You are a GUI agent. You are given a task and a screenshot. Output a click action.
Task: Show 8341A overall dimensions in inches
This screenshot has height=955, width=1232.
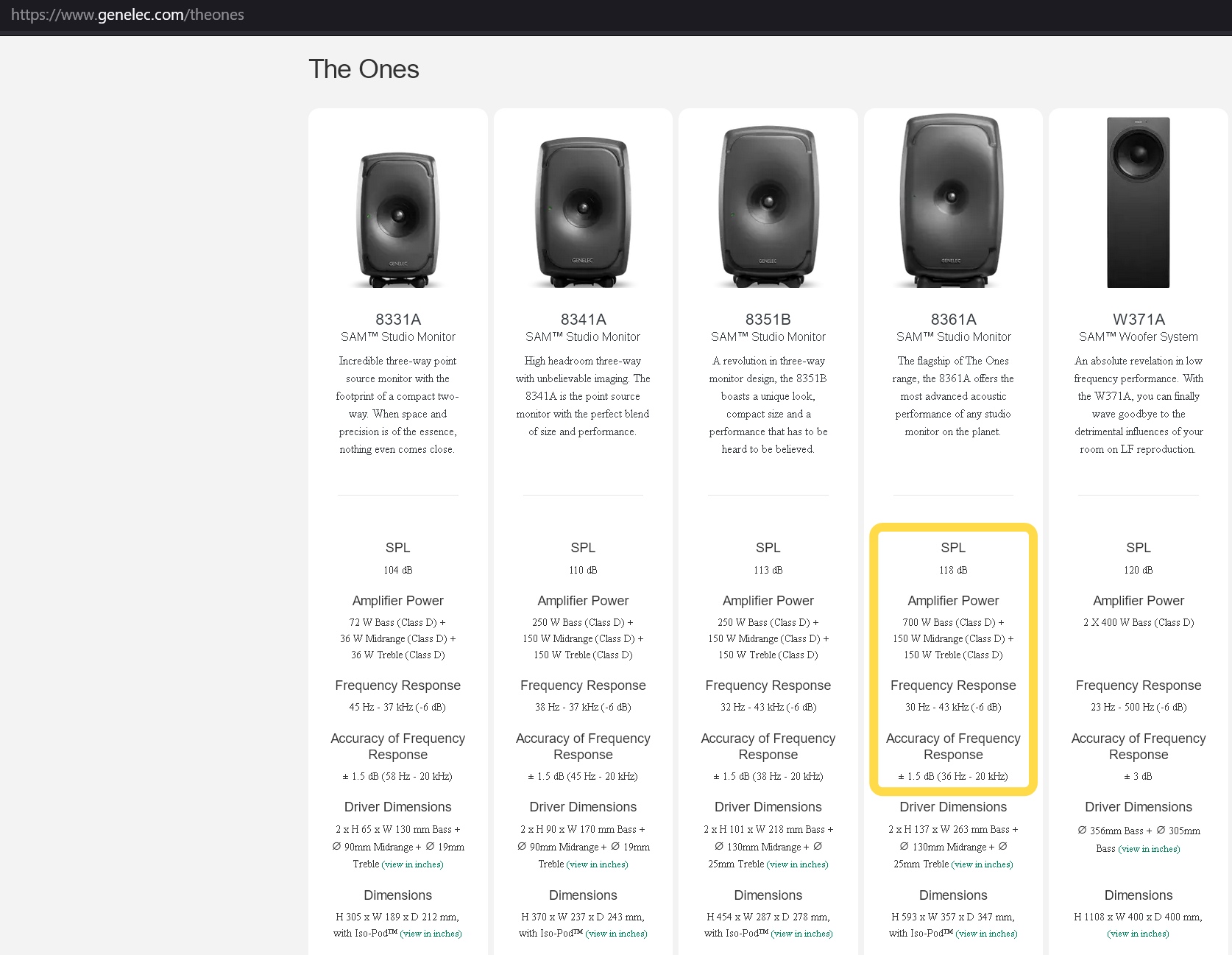click(616, 934)
